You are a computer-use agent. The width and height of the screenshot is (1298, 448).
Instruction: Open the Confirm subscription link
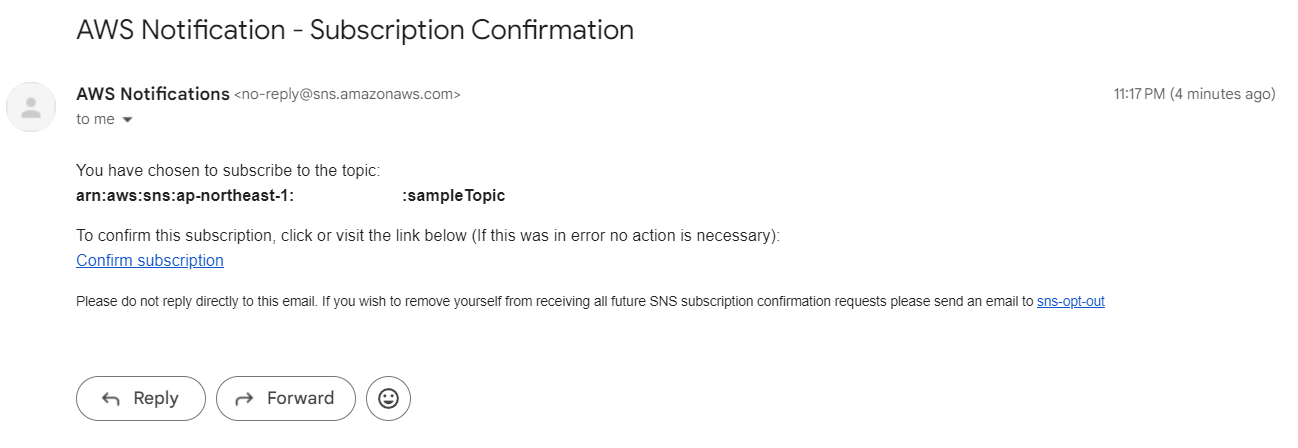point(150,260)
